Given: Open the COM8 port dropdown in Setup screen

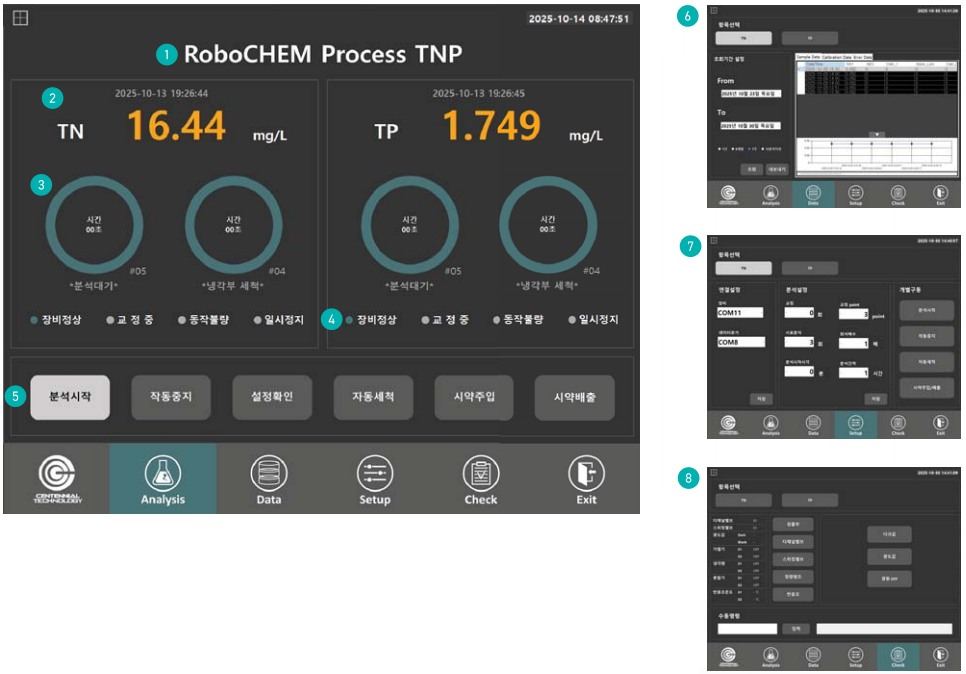Looking at the screenshot, I should coord(741,342).
